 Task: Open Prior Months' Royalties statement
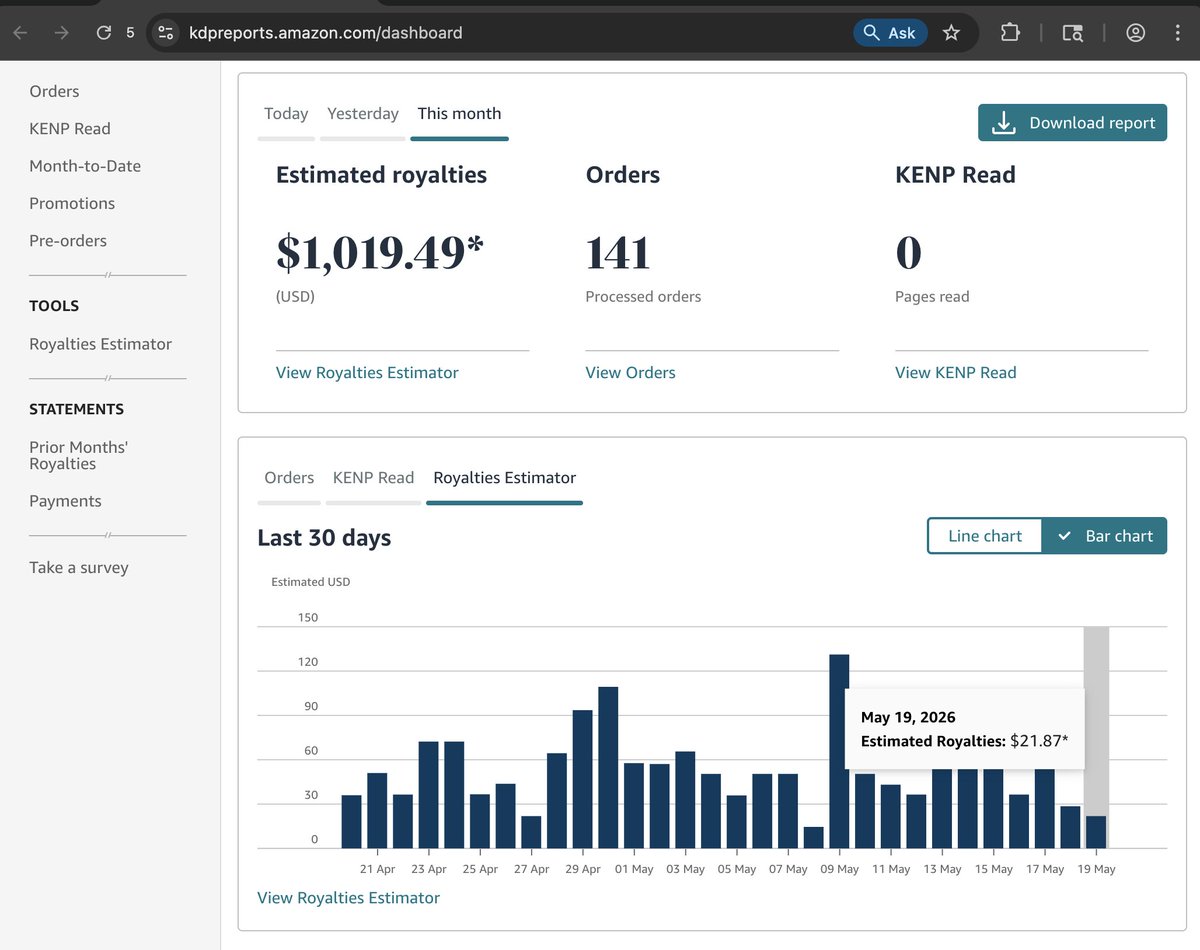[78, 455]
